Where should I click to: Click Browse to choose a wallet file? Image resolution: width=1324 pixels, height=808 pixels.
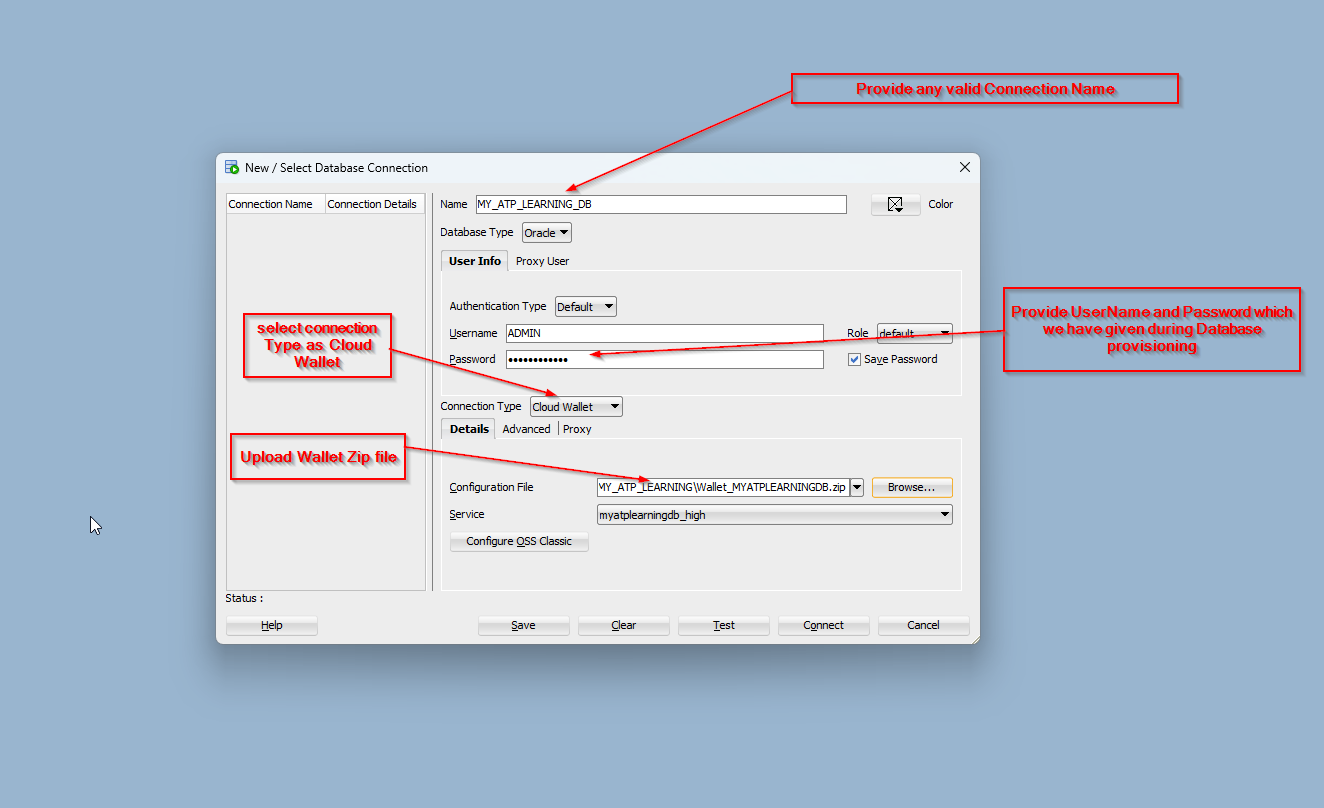point(911,487)
